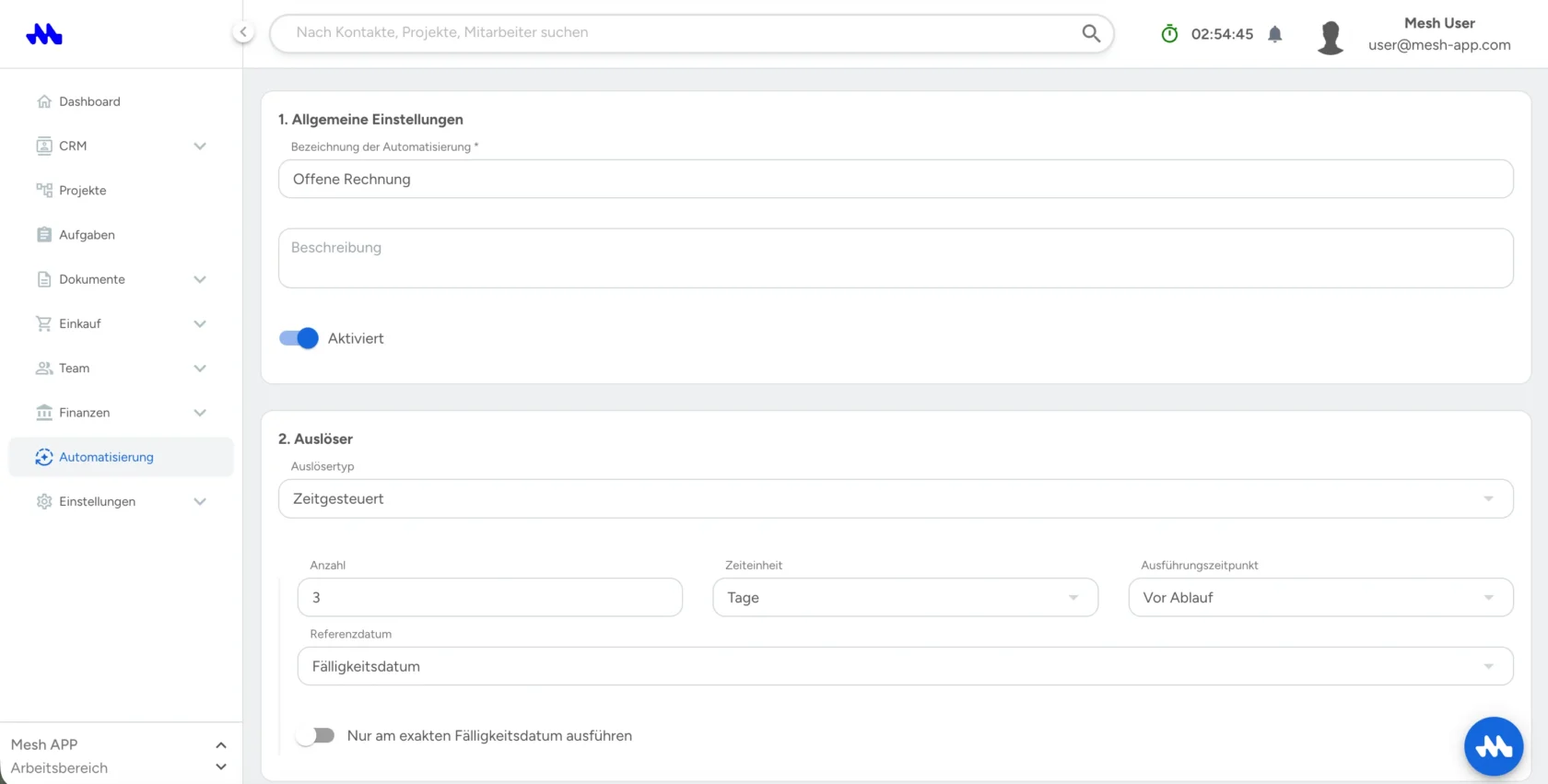The height and width of the screenshot is (784, 1548).
Task: Click the Einstellungen gear icon
Action: [x=44, y=501]
